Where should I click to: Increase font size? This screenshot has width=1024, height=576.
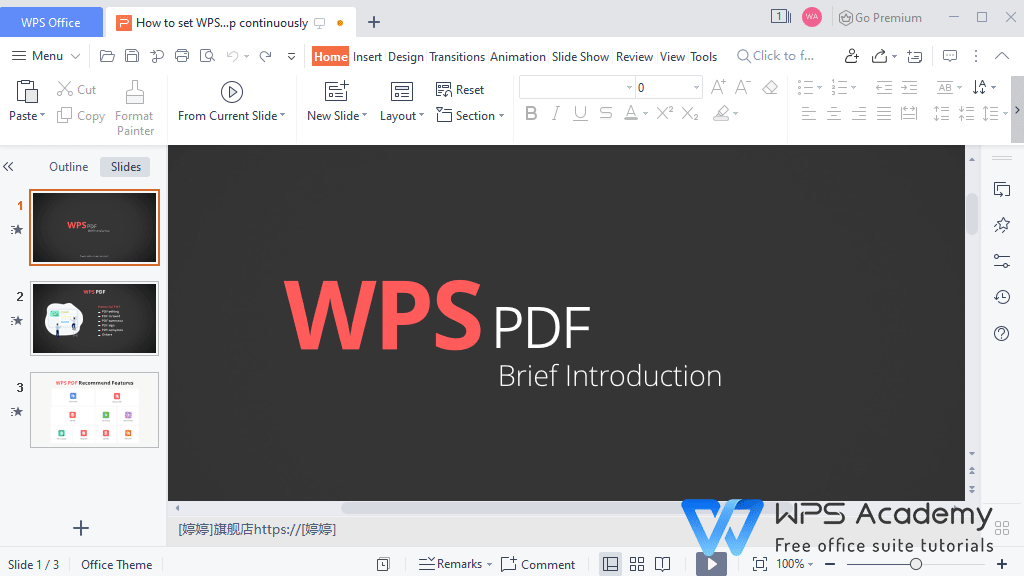coord(718,87)
